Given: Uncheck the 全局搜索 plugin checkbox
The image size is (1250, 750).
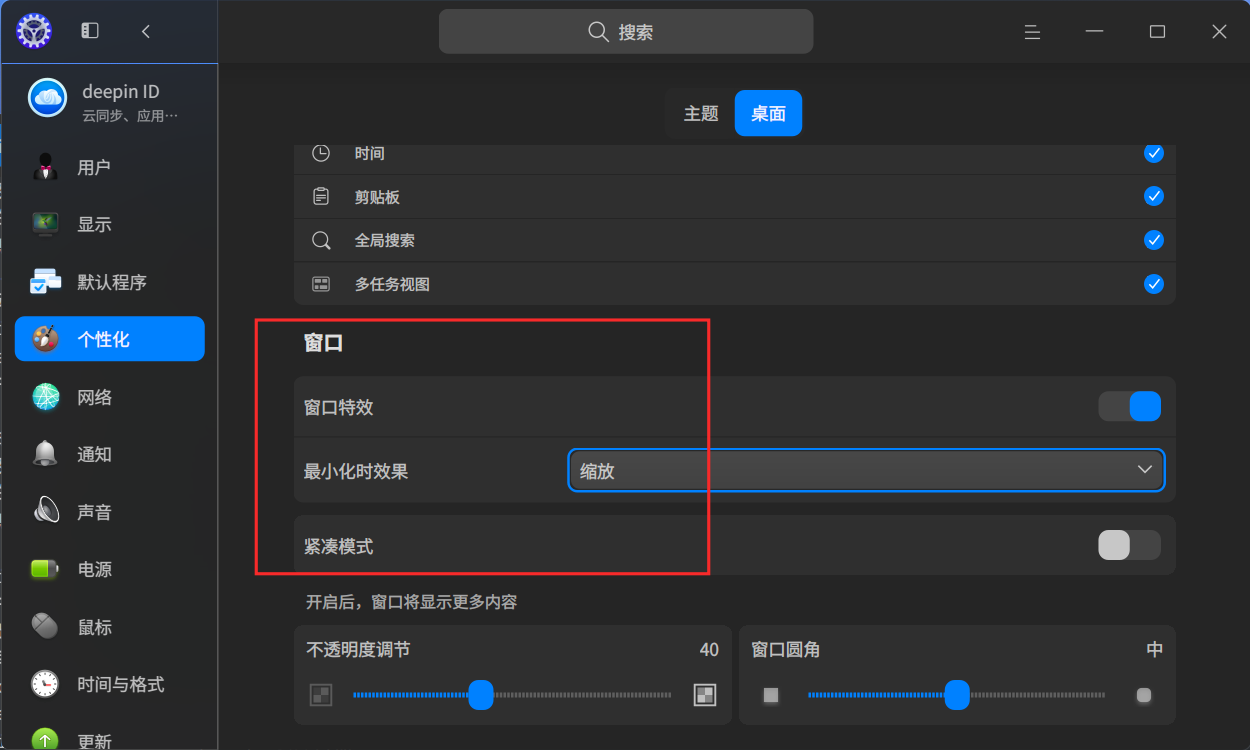Looking at the screenshot, I should pyautogui.click(x=1154, y=240).
